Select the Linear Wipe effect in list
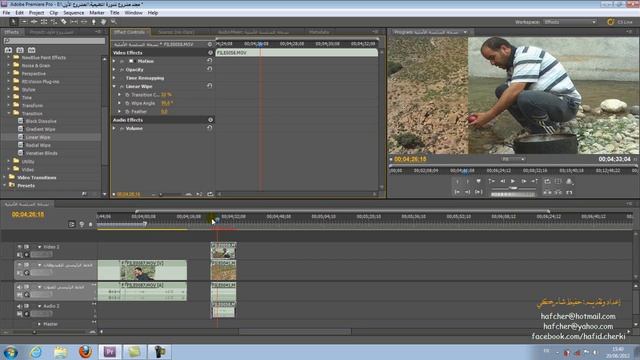 tap(38, 137)
